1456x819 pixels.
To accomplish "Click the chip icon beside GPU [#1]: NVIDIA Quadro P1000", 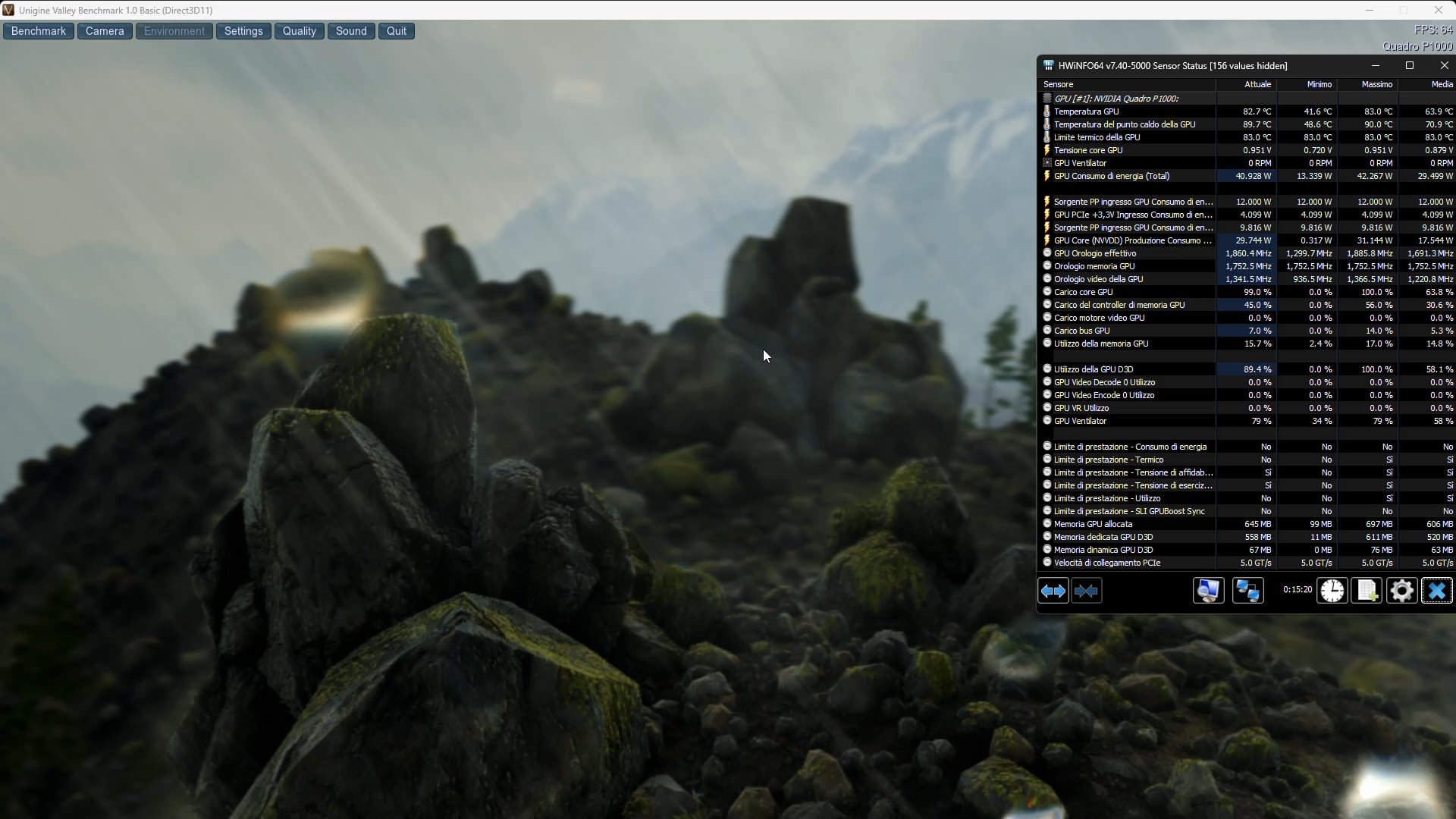I will click(x=1047, y=99).
